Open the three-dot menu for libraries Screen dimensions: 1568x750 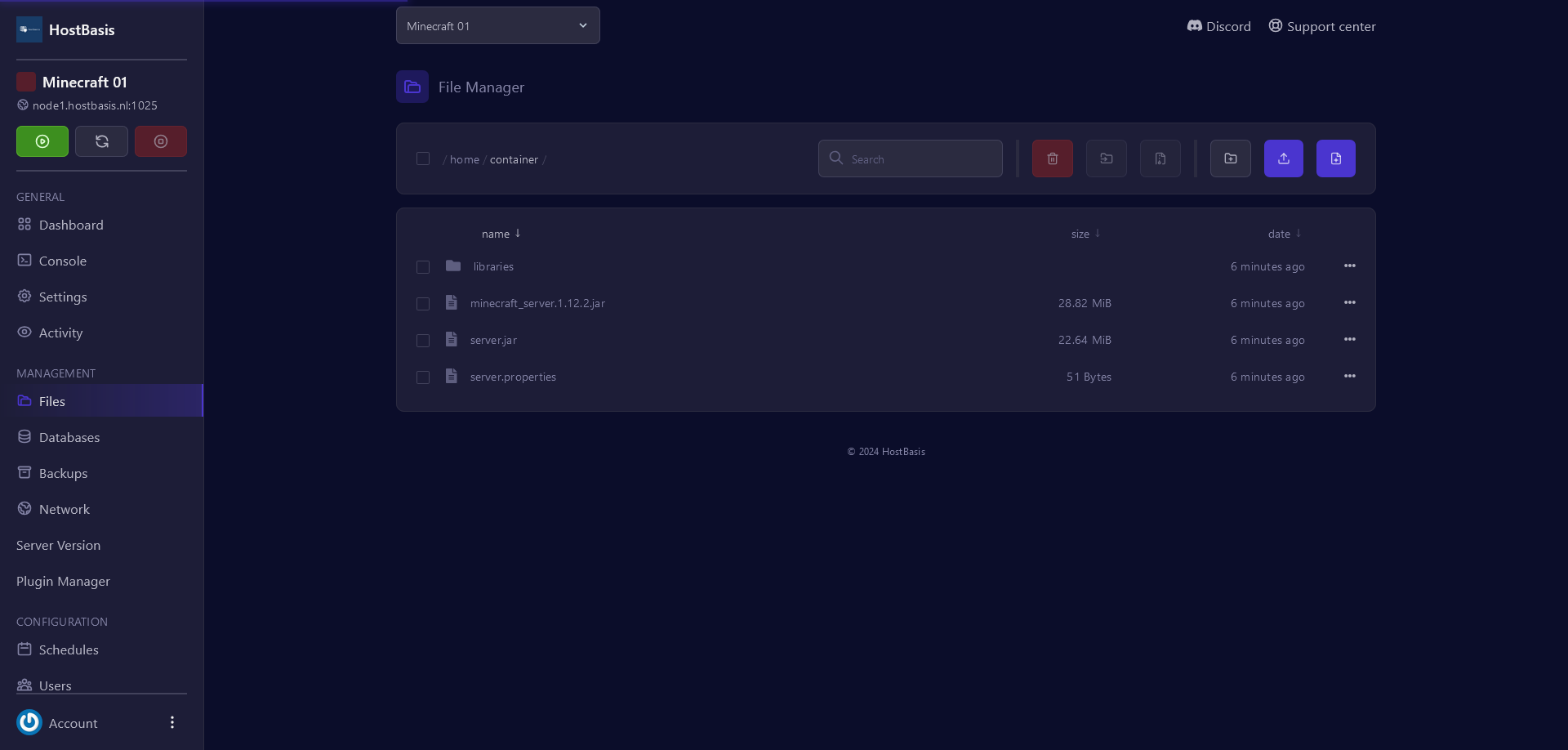click(x=1350, y=266)
